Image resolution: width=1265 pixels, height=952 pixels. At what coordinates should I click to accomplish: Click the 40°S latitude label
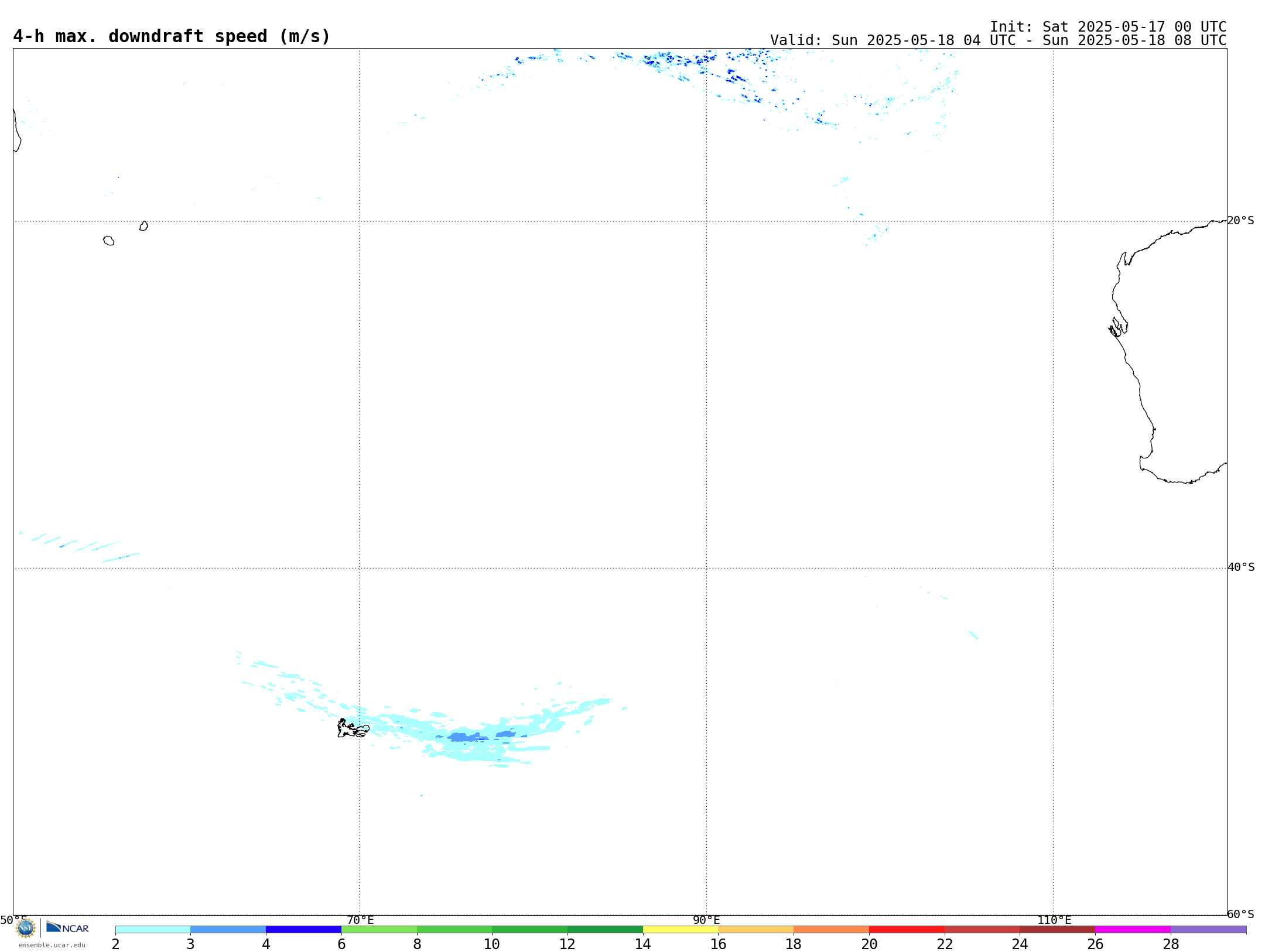(1241, 567)
